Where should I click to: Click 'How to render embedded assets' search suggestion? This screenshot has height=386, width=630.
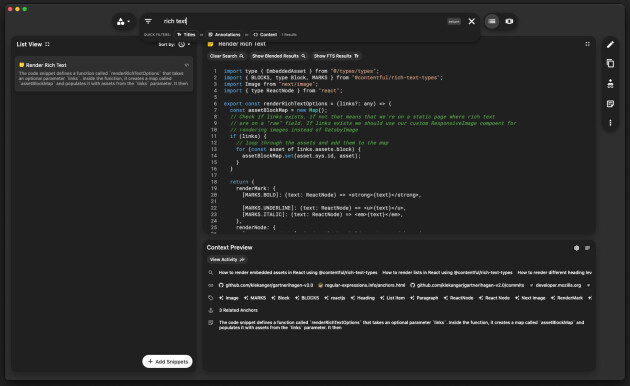click(298, 273)
